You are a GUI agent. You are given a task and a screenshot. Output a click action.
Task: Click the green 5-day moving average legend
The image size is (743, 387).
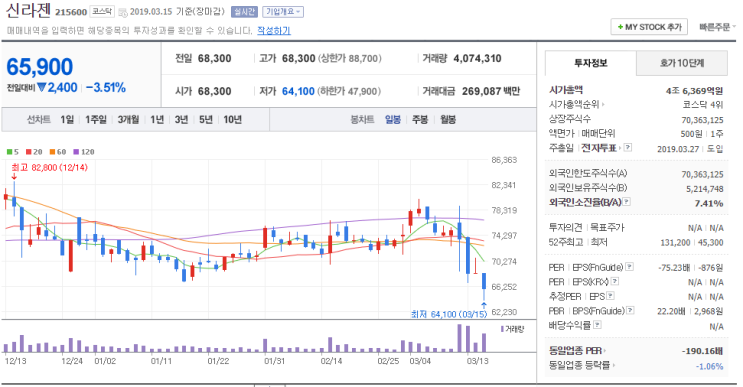[13, 152]
